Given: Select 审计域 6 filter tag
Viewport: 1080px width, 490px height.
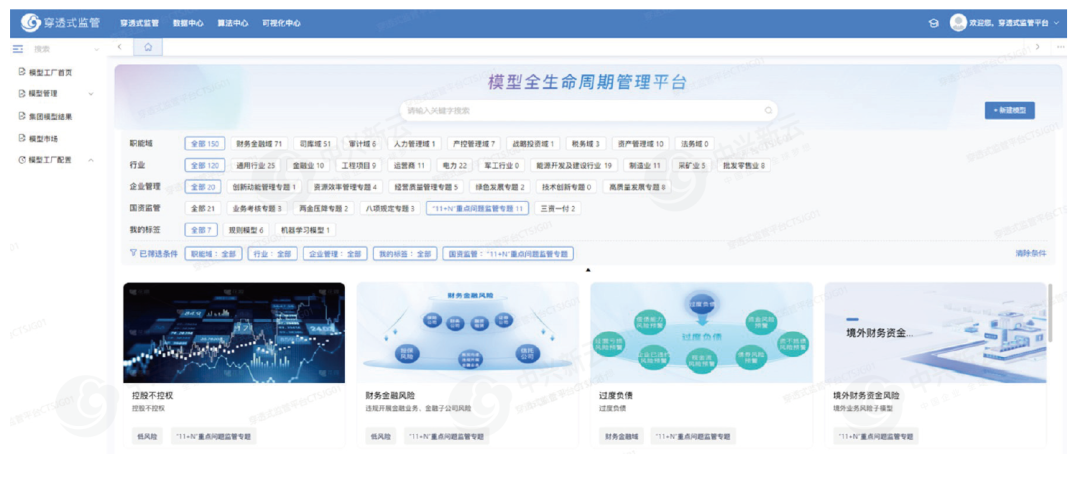Looking at the screenshot, I should pyautogui.click(x=362, y=144).
